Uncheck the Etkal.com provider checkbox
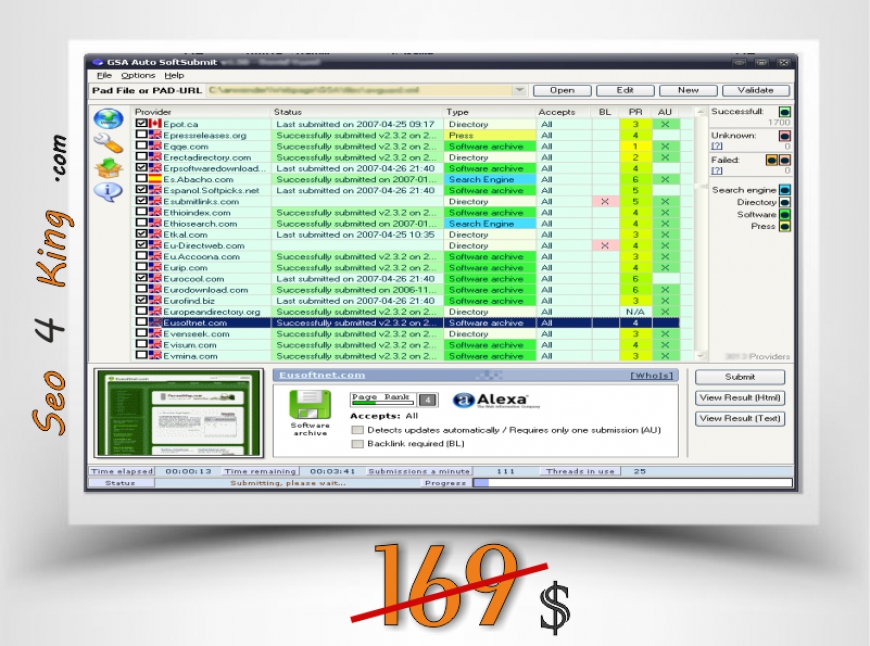The height and width of the screenshot is (646, 870). click(141, 234)
